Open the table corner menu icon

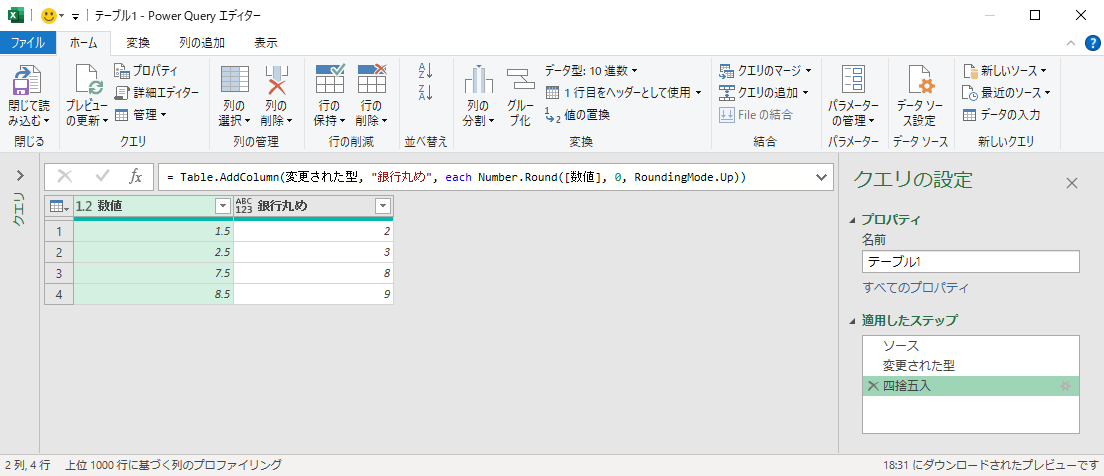point(58,206)
